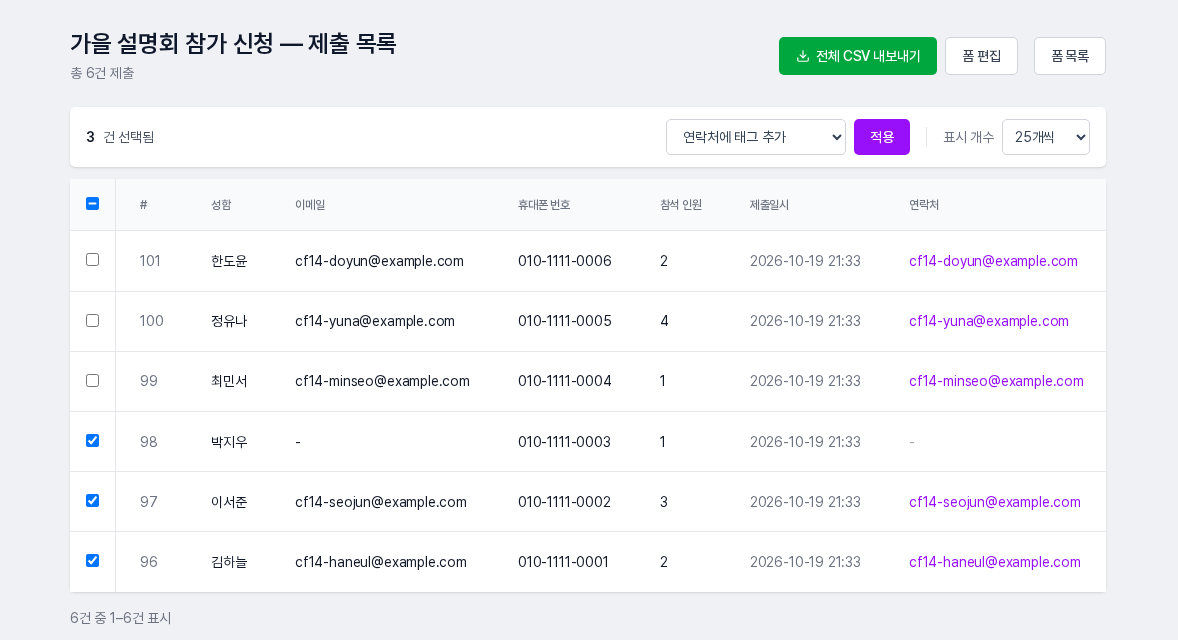The image size is (1178, 640).
Task: Click the name 최민서
Action: [x=229, y=381]
